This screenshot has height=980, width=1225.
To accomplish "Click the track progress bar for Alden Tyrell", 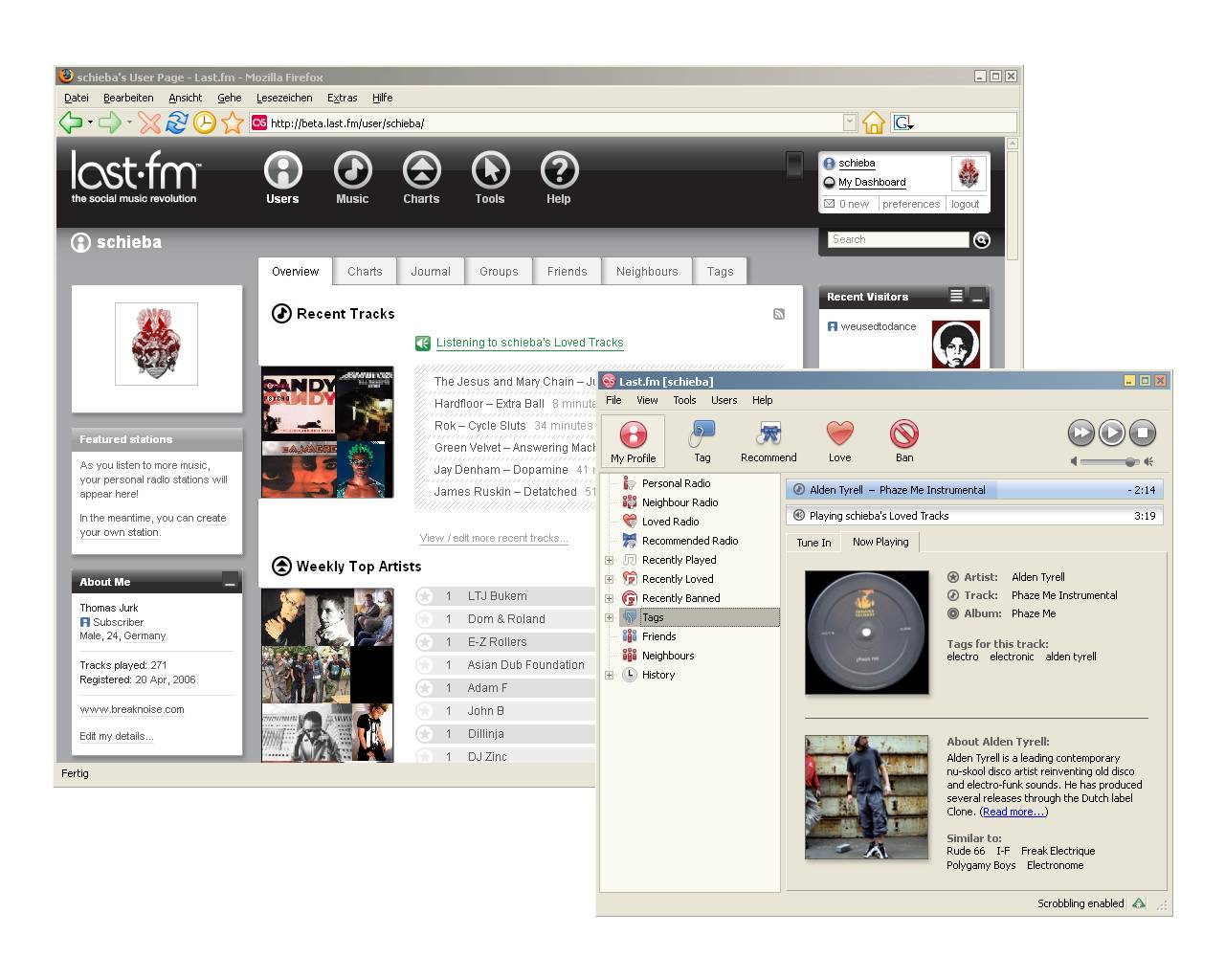I will click(x=974, y=490).
